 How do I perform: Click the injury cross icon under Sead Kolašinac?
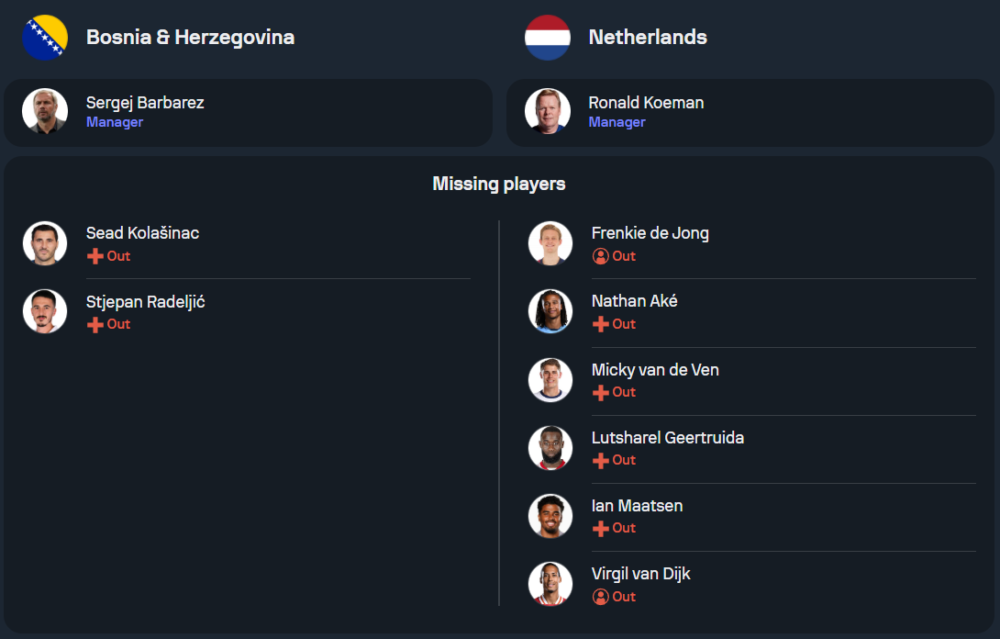(95, 256)
